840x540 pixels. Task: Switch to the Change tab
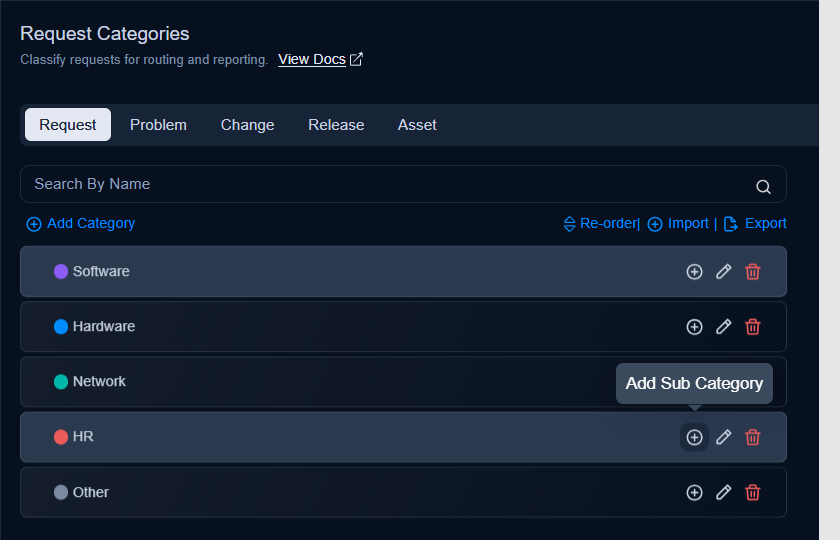[248, 125]
